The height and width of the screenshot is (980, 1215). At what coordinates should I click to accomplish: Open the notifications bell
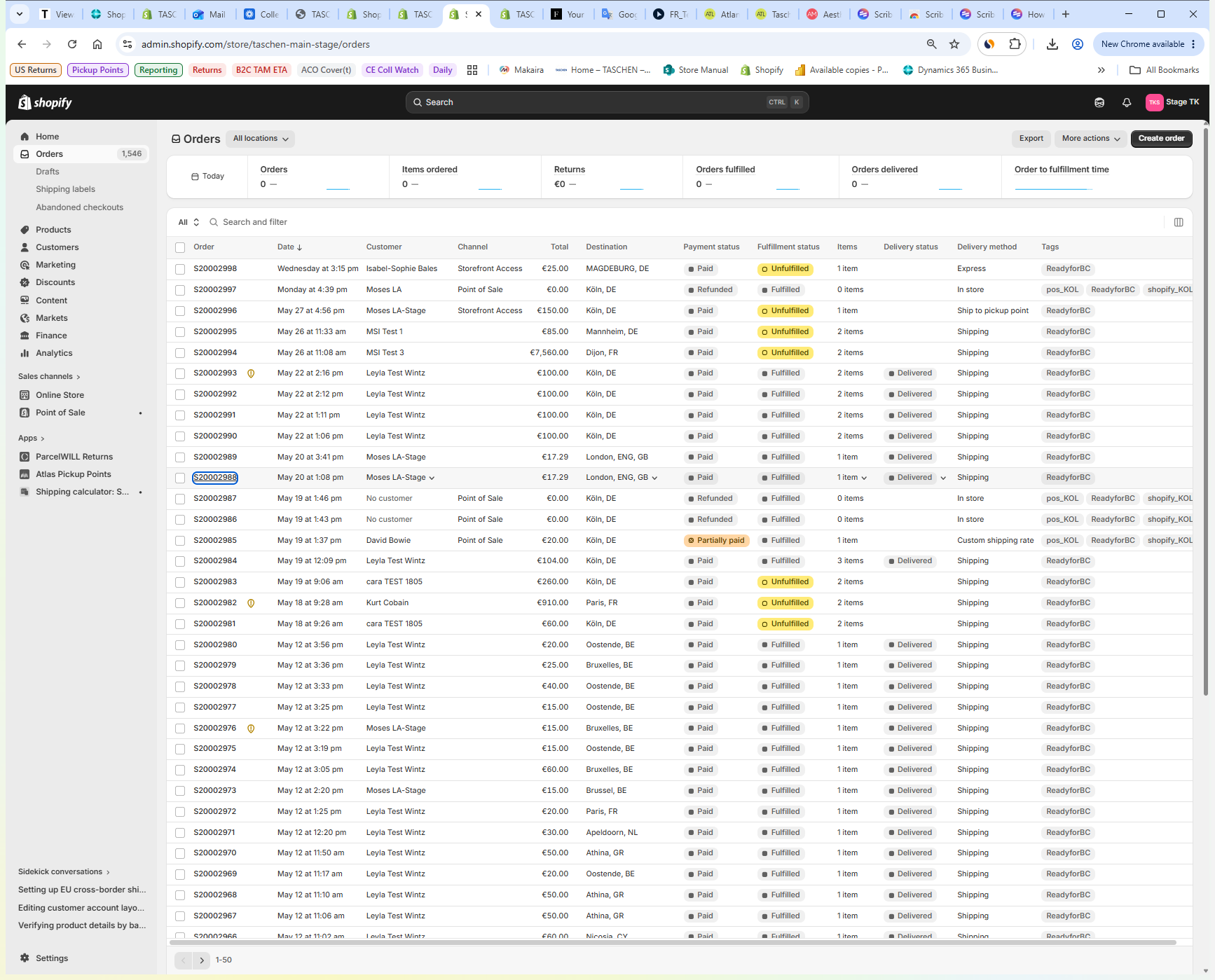coord(1127,102)
